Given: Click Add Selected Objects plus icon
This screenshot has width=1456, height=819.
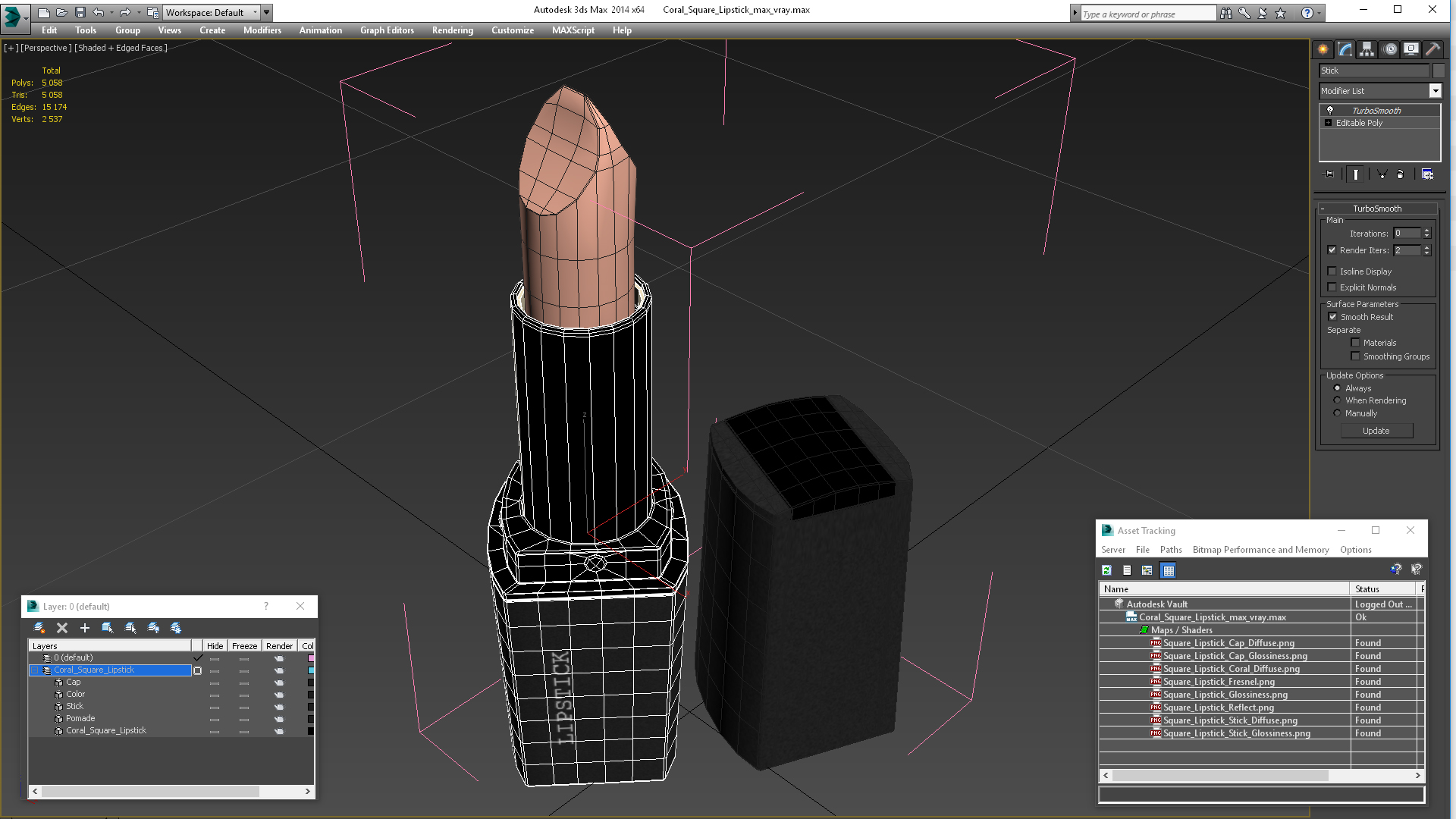Looking at the screenshot, I should click(x=85, y=628).
